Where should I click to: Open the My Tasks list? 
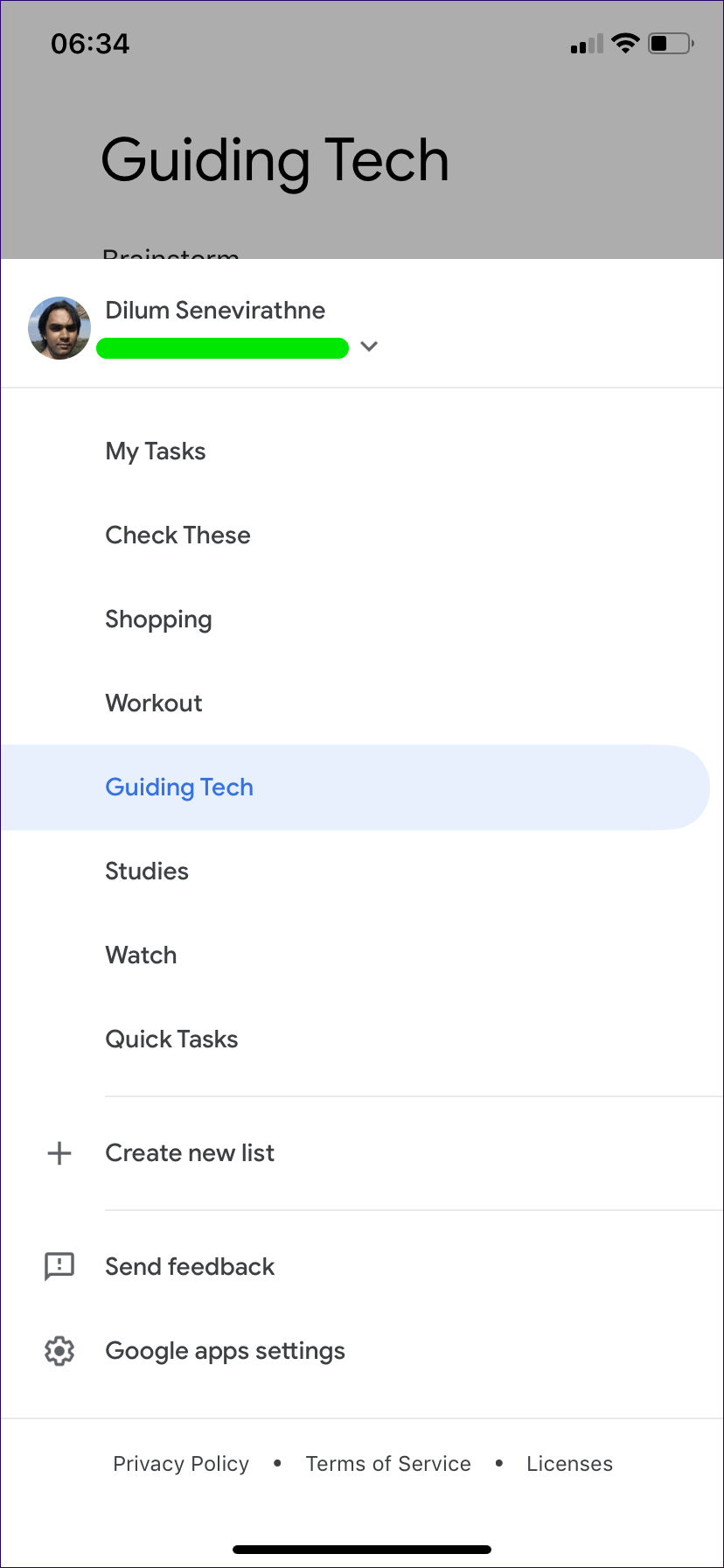(156, 451)
